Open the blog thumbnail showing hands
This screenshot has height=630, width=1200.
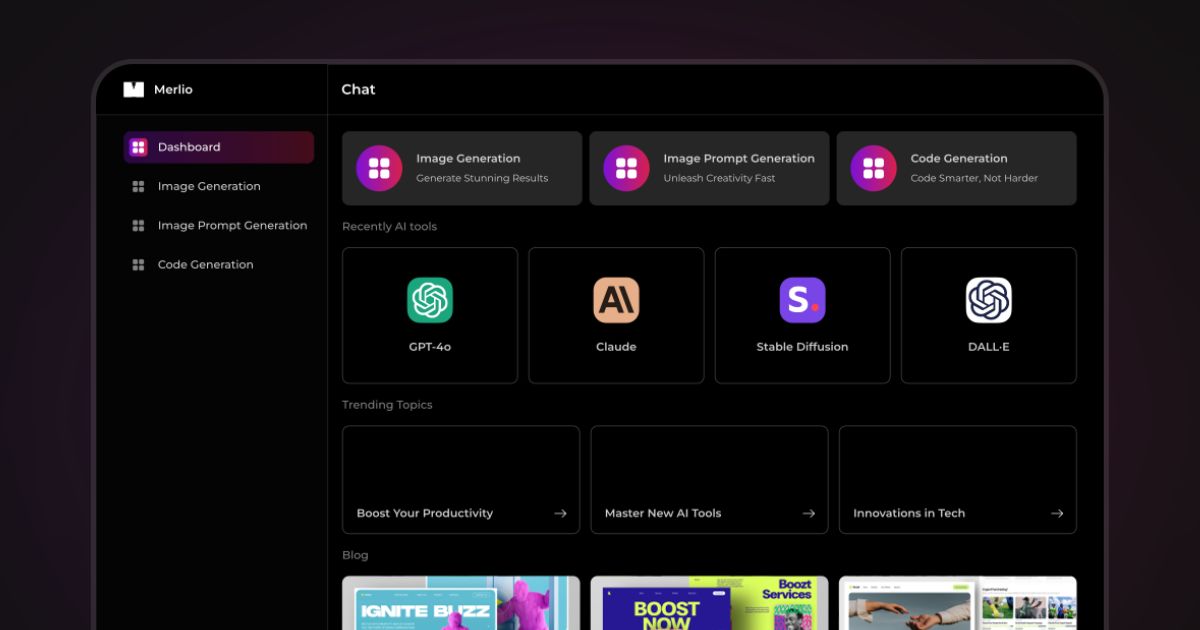point(958,603)
